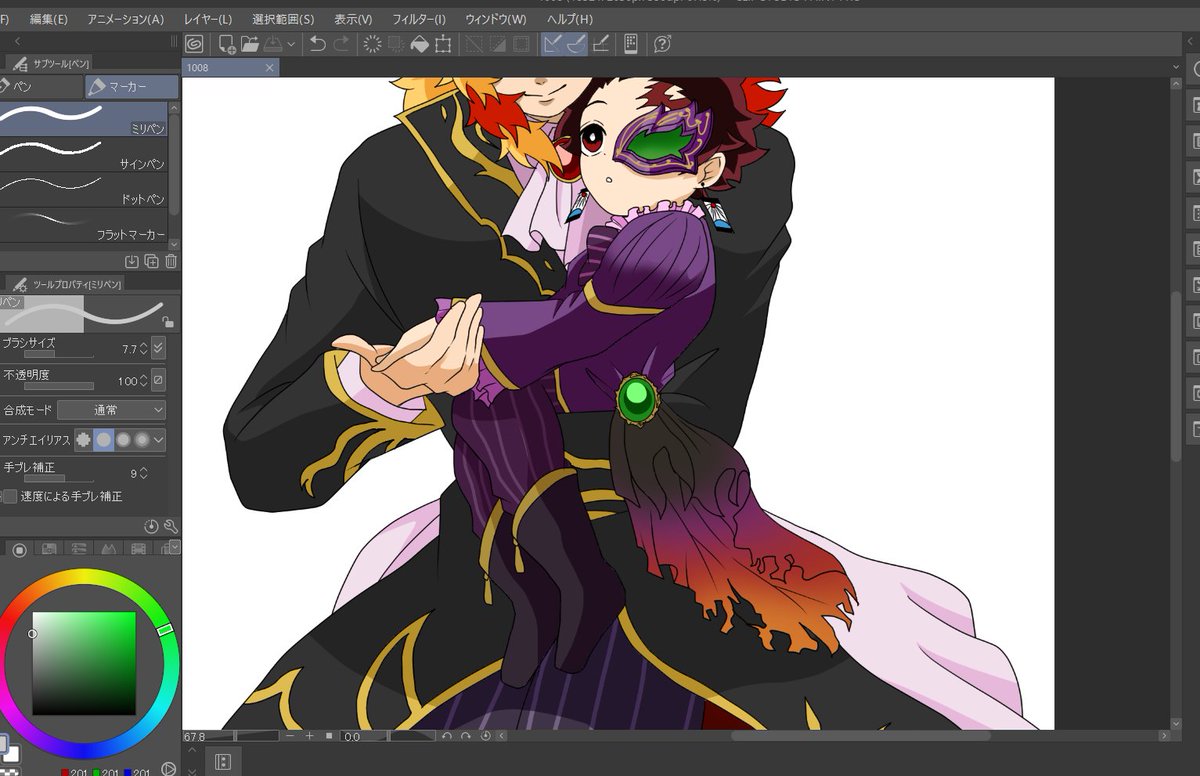Screen dimensions: 1200x776
Task: Open the アニメーション(A) menu
Action: (126, 19)
